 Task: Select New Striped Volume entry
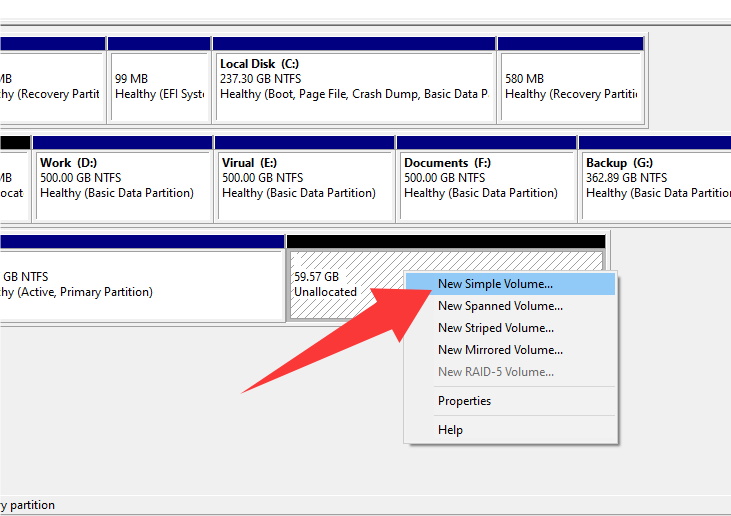pyautogui.click(x=510, y=328)
